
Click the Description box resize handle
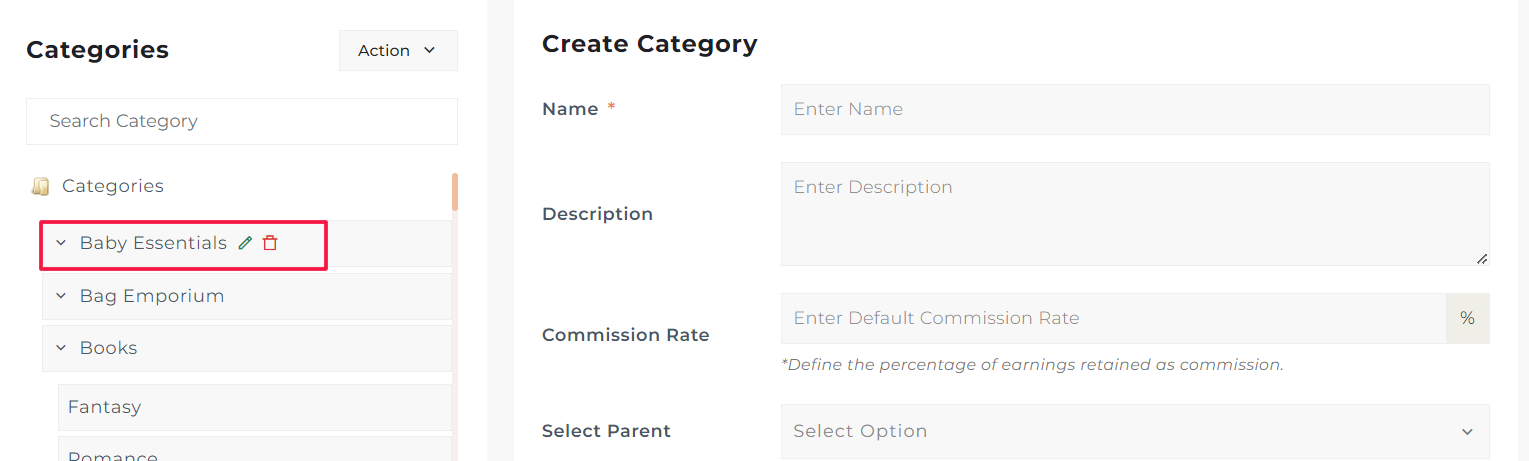[1482, 258]
